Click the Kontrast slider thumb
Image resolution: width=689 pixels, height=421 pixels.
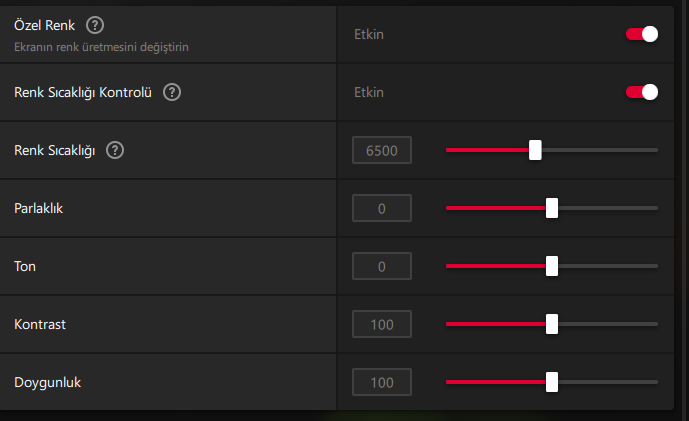pyautogui.click(x=551, y=324)
